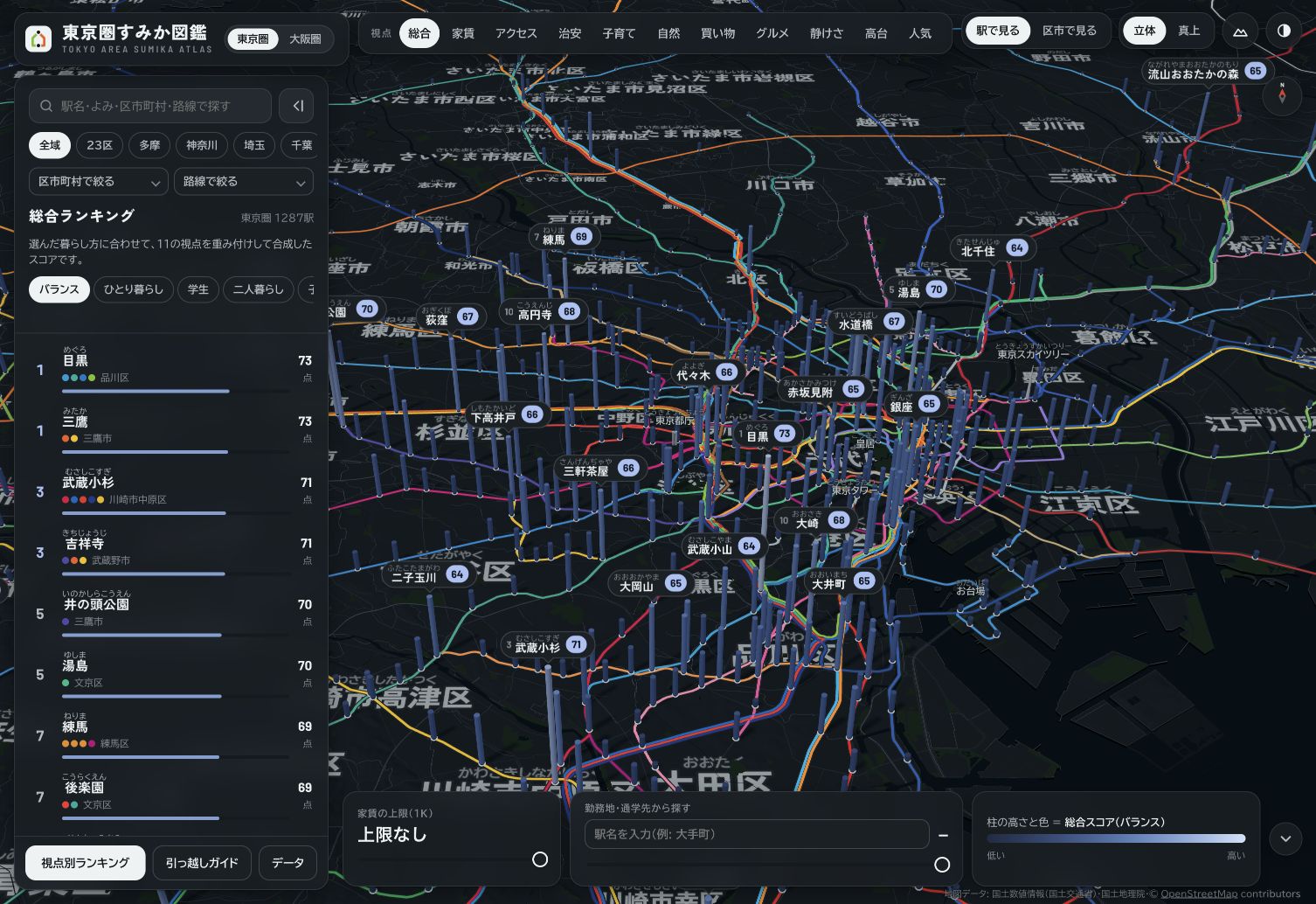Collapse the sidebar panel arrow button
Viewport: 1316px width, 904px height.
click(297, 106)
